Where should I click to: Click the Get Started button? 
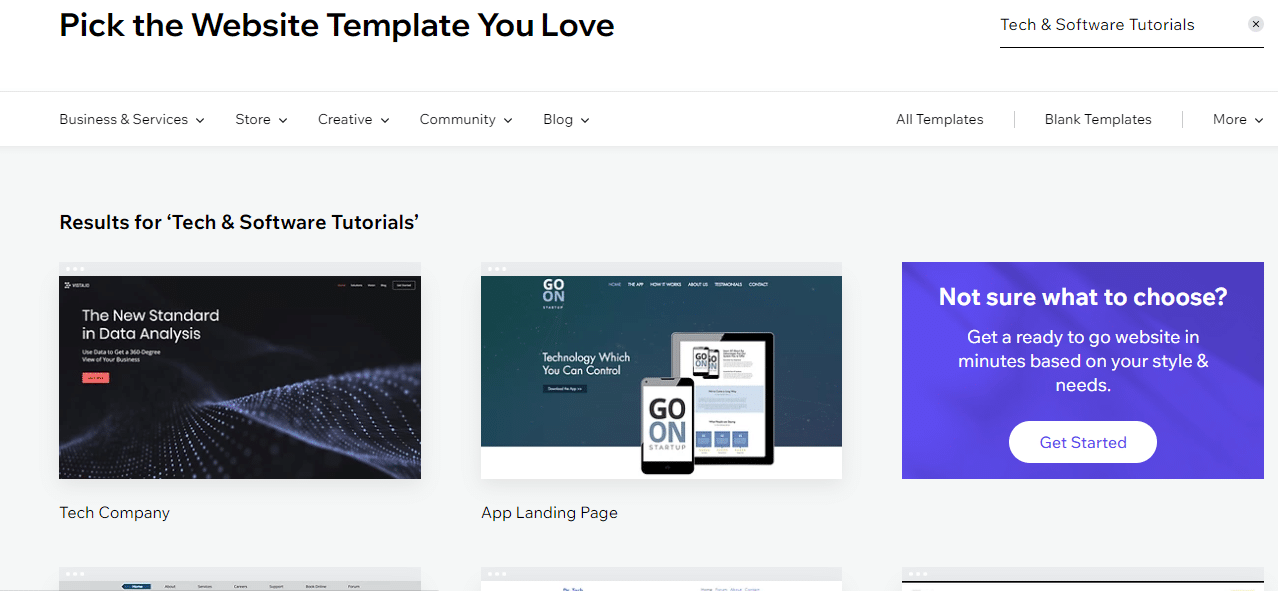click(1082, 441)
